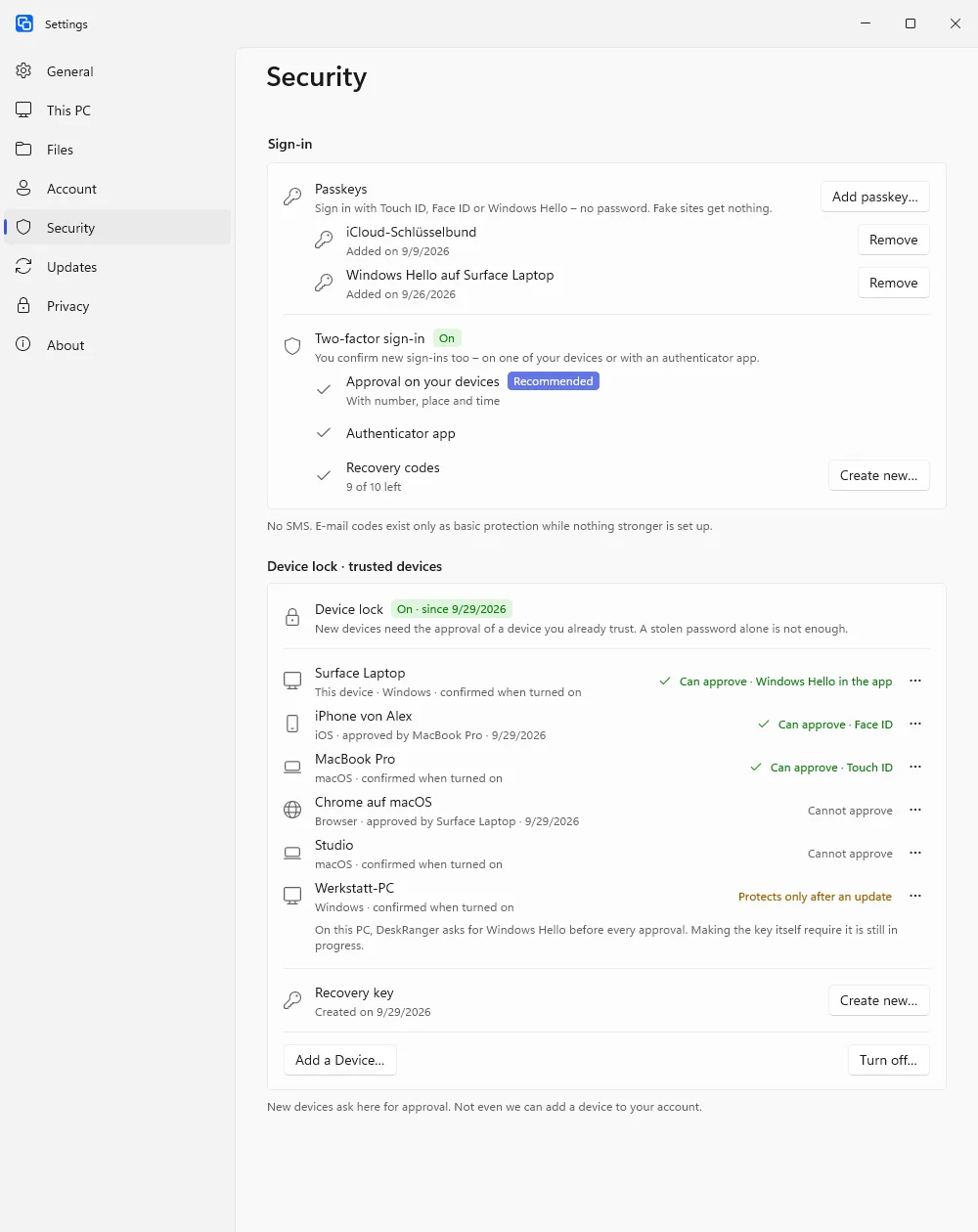Viewport: 978px width, 1232px height.
Task: Click the laptop icon for MacBook Pro
Action: [x=292, y=767]
